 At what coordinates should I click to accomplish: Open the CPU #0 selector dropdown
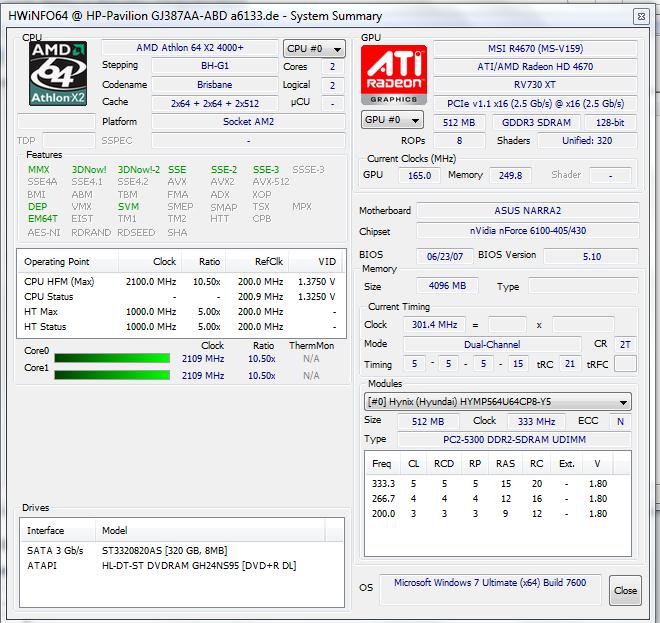(x=314, y=49)
